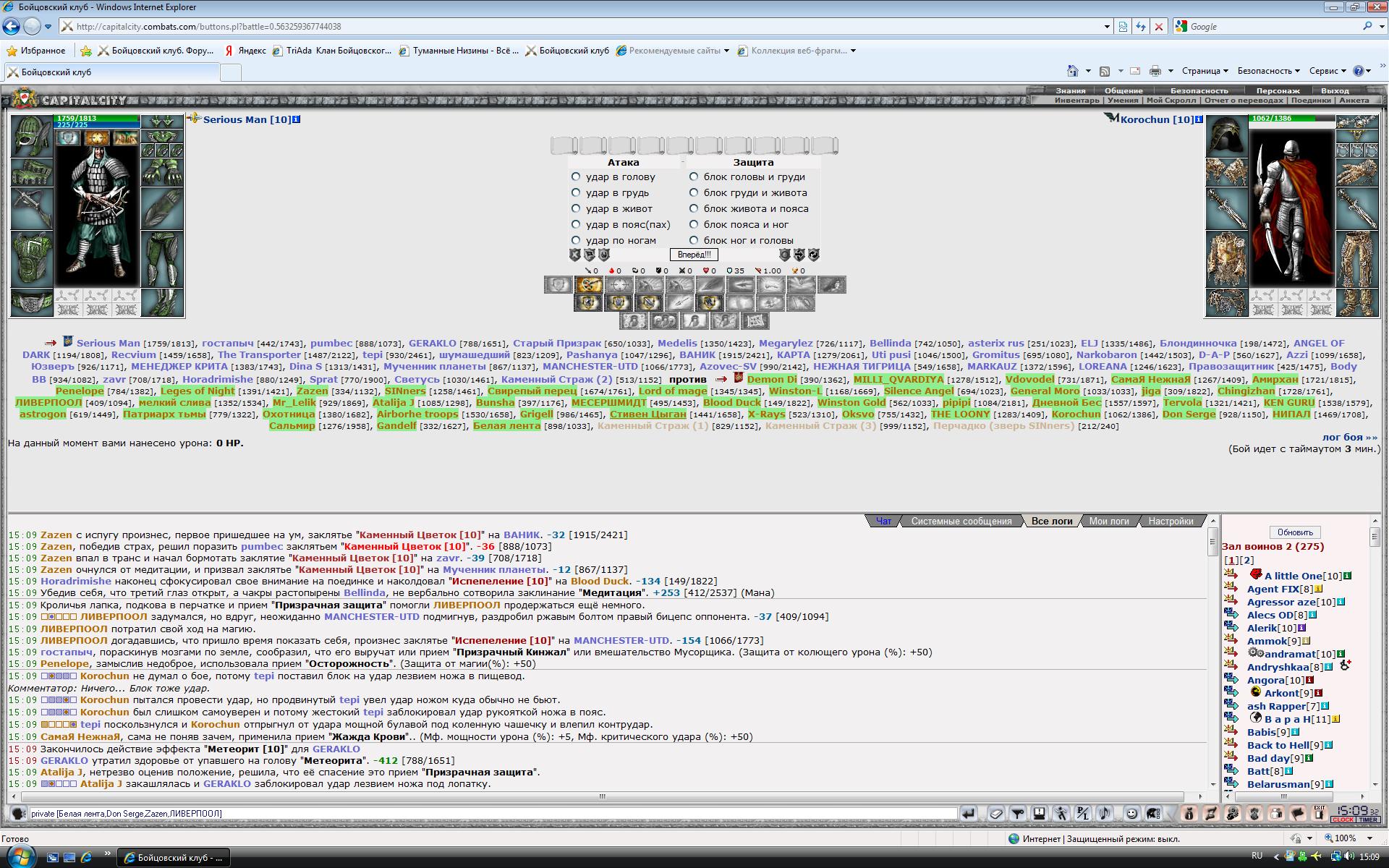Open the 'Знания' top menu
This screenshot has height=868, width=1389.
(x=1070, y=91)
